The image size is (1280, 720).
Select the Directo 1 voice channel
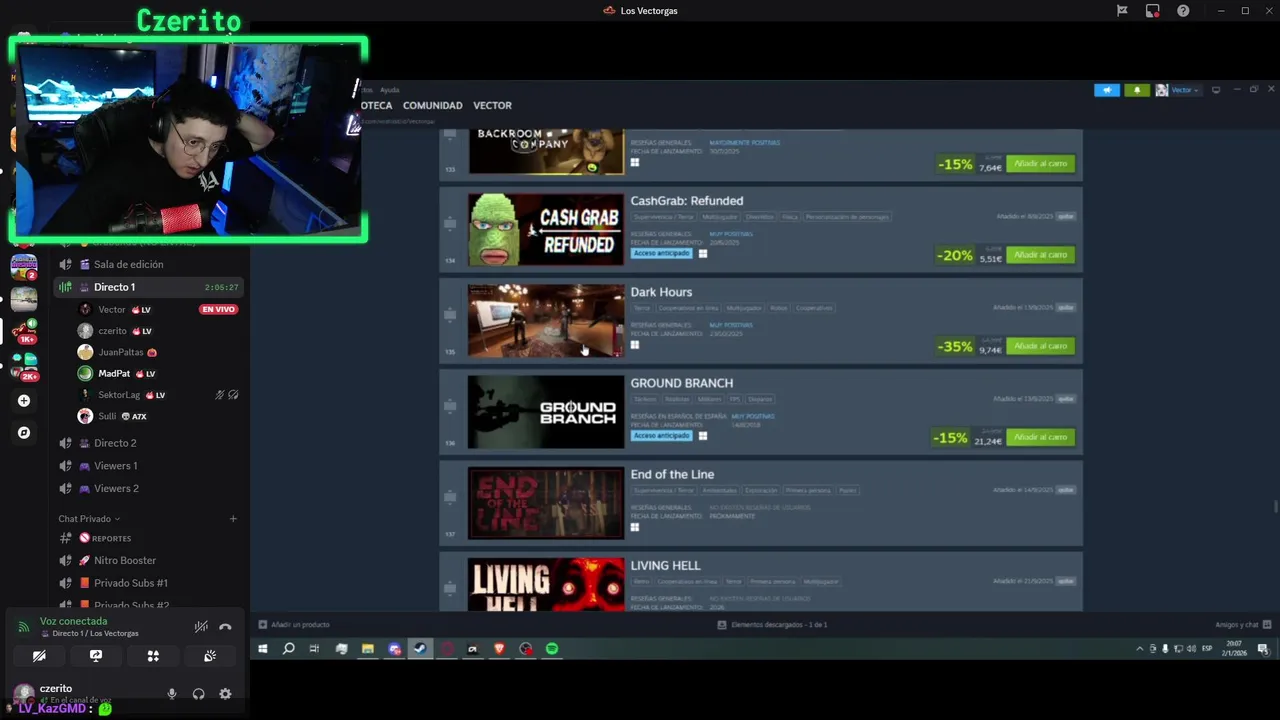tap(147, 287)
